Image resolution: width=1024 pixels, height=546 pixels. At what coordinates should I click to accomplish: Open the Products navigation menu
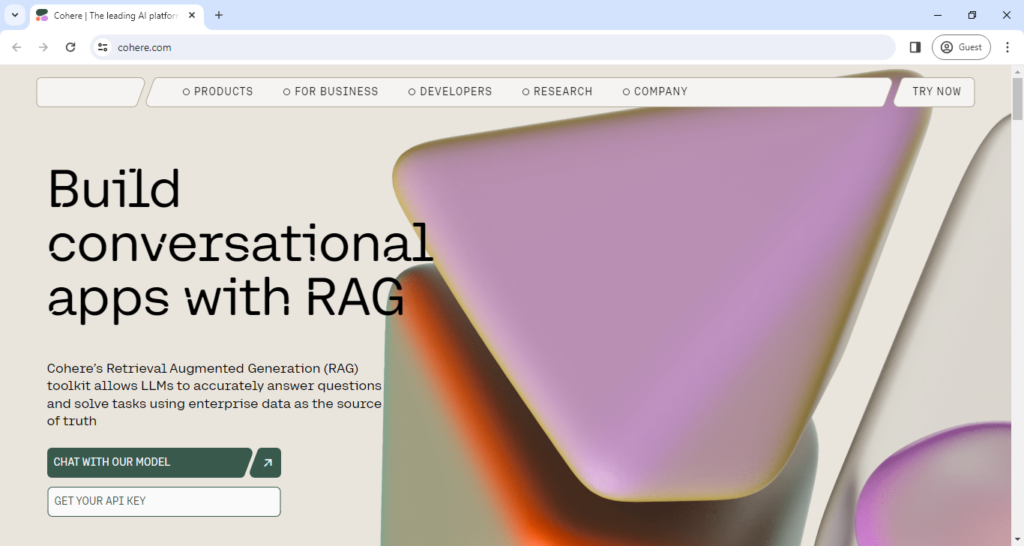tap(218, 92)
